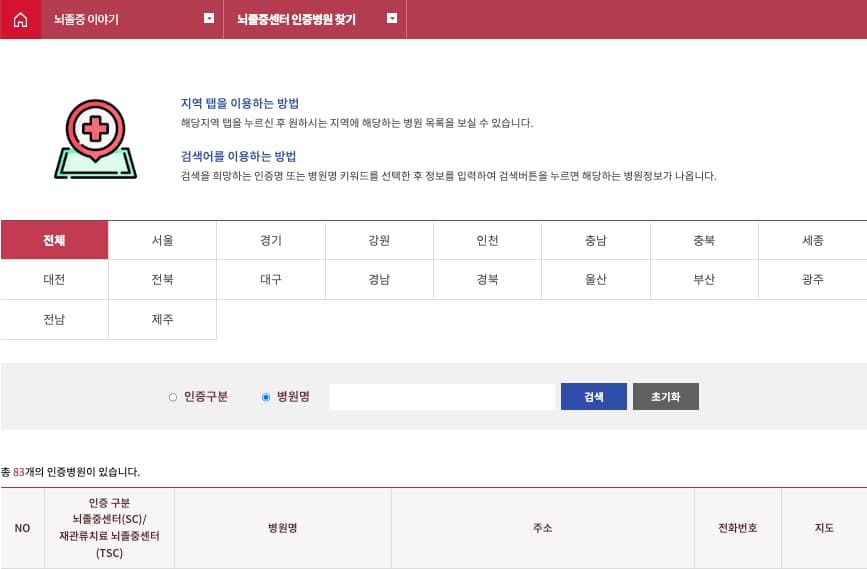Select the 울산 region tab

pos(596,279)
